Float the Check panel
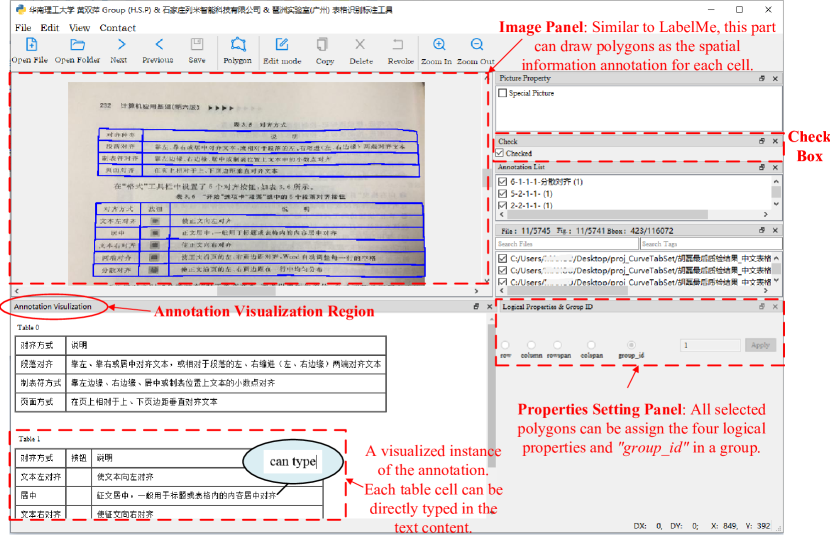Viewport: 830px width, 537px height. pyautogui.click(x=762, y=141)
